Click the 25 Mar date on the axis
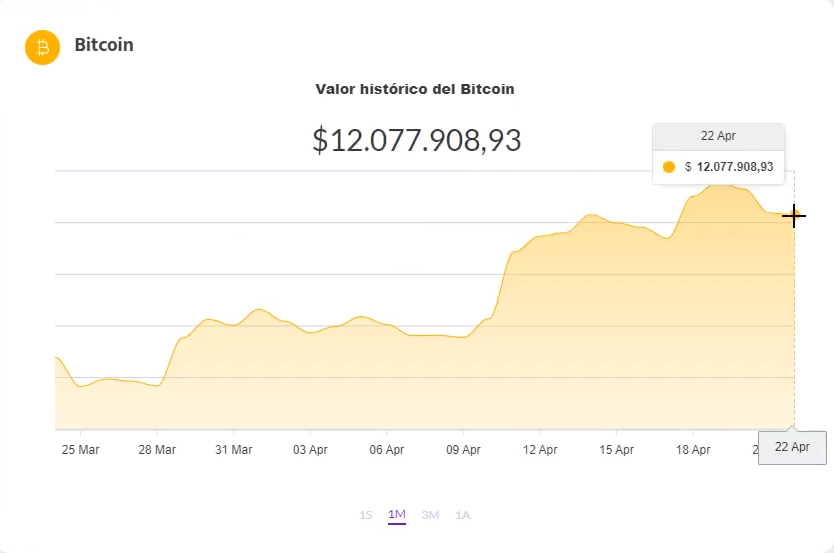The image size is (834, 553). point(81,450)
